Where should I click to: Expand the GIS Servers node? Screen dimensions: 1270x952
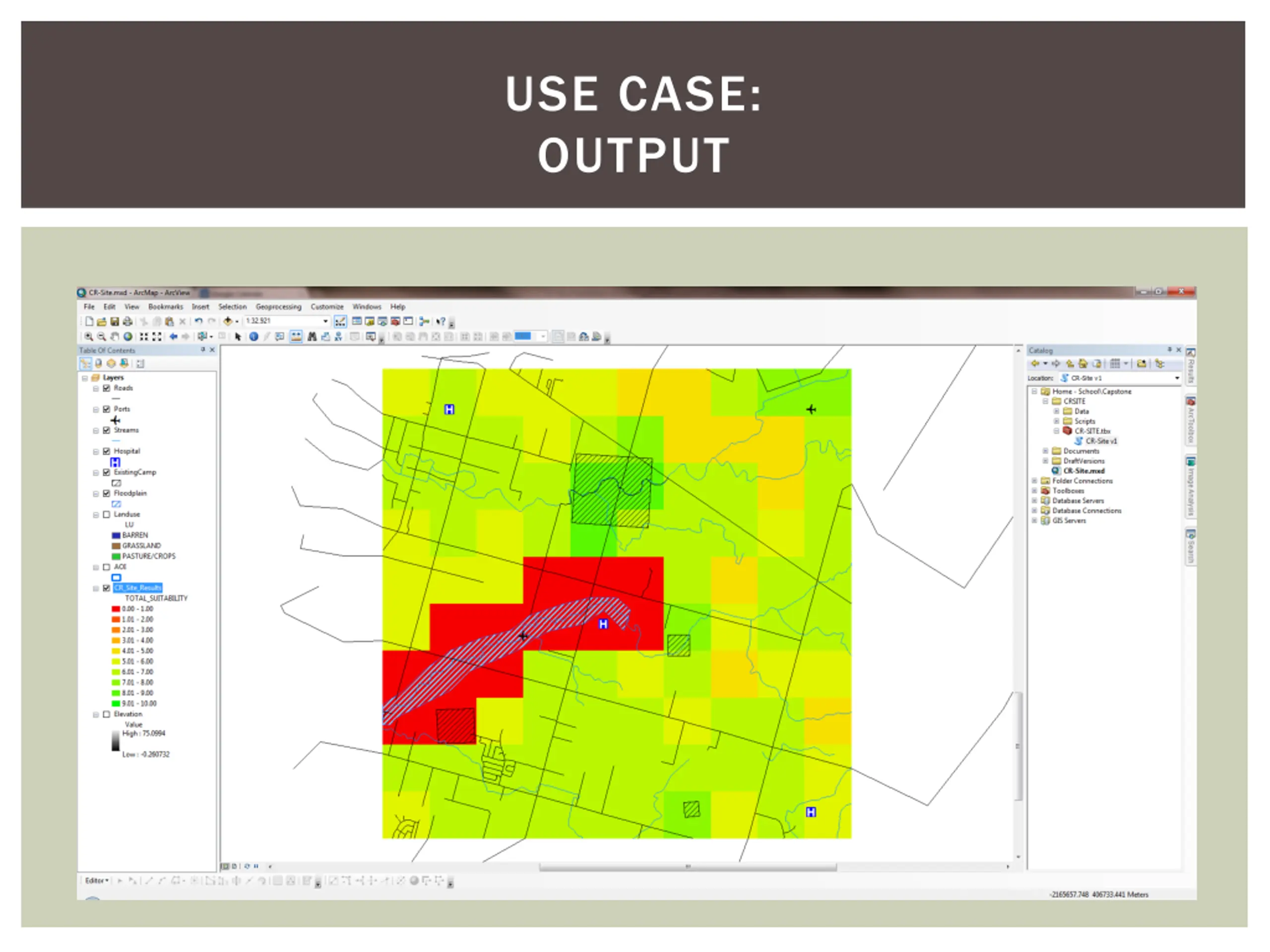(x=1034, y=521)
